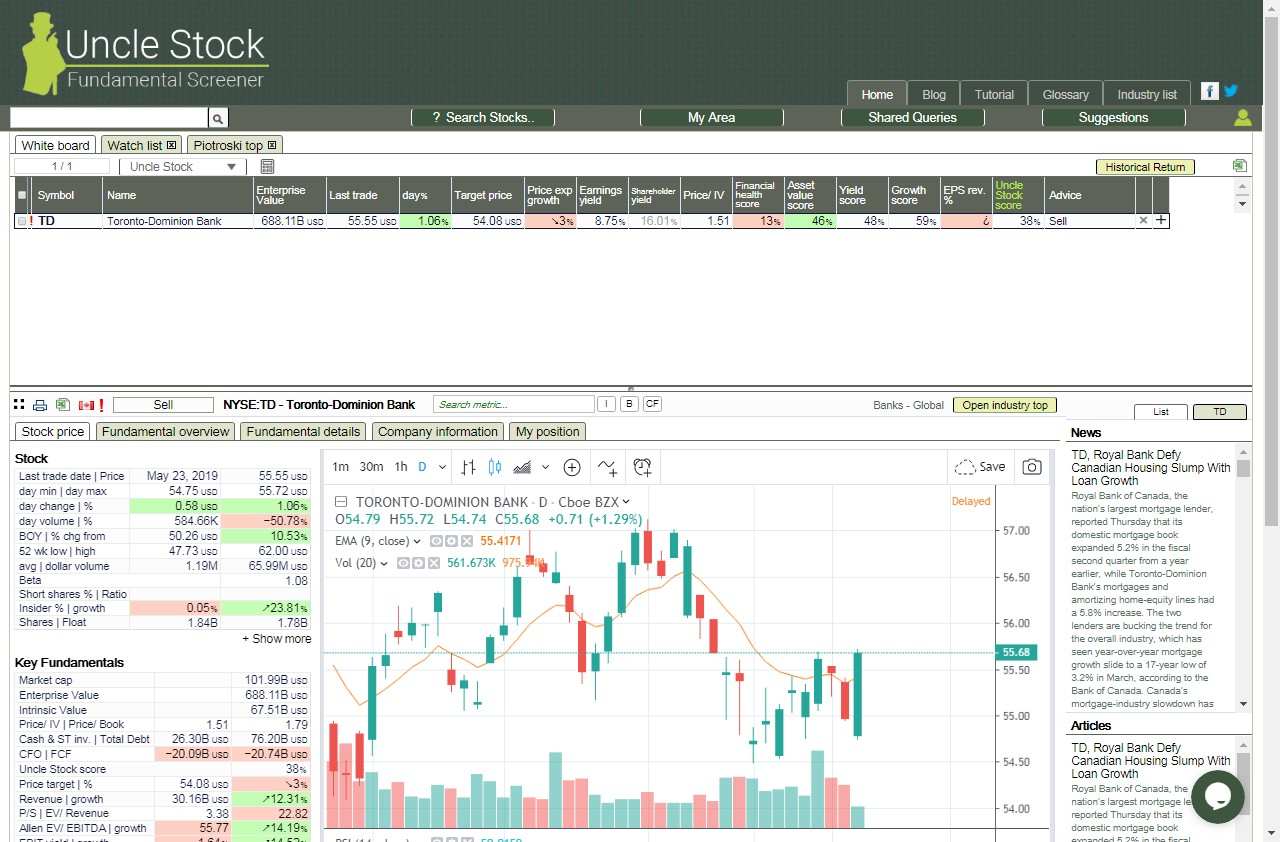Save the chart layout
This screenshot has height=842, width=1280.
click(x=980, y=467)
